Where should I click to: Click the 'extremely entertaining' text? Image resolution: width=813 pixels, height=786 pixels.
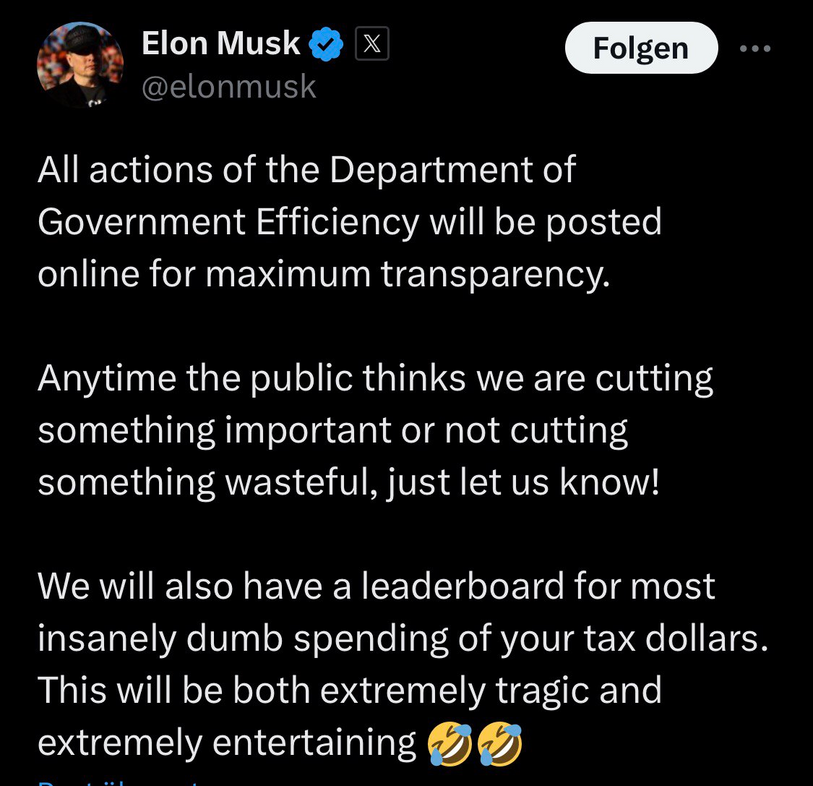227,742
